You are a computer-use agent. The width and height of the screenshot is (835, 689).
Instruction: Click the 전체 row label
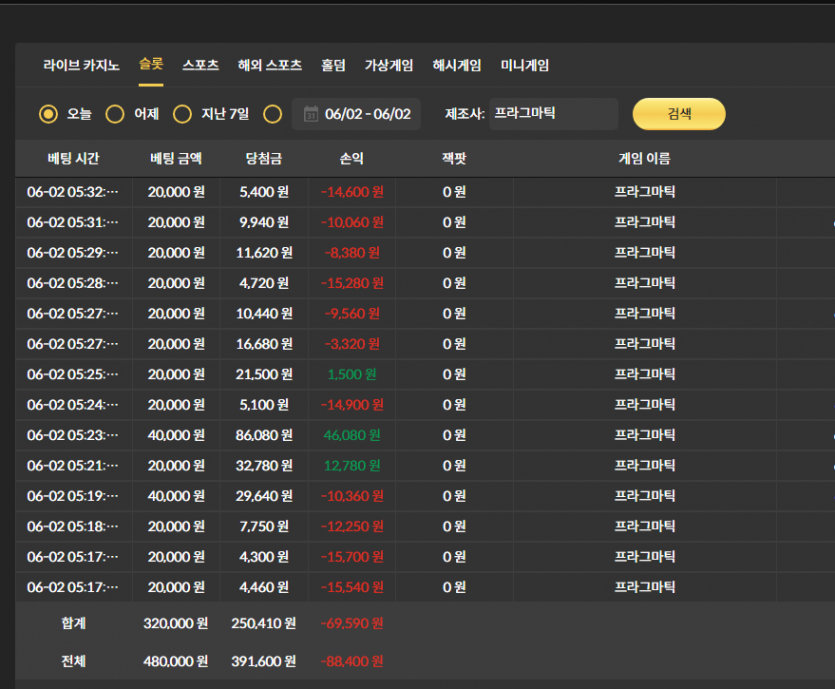pos(73,661)
